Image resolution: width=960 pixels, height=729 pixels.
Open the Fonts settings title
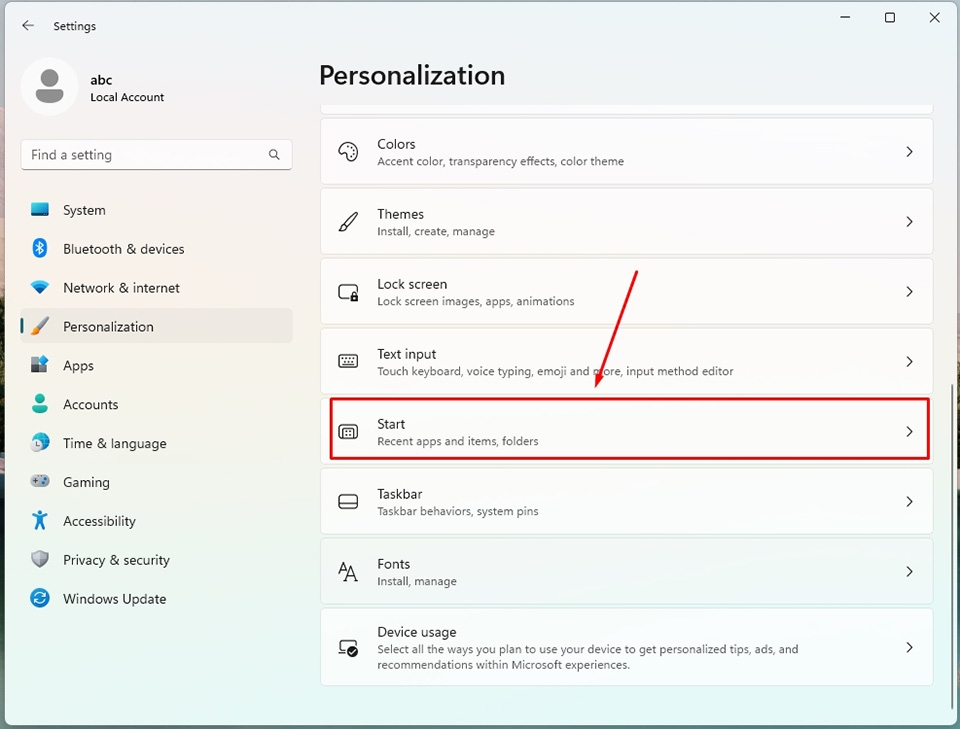pyautogui.click(x=394, y=564)
